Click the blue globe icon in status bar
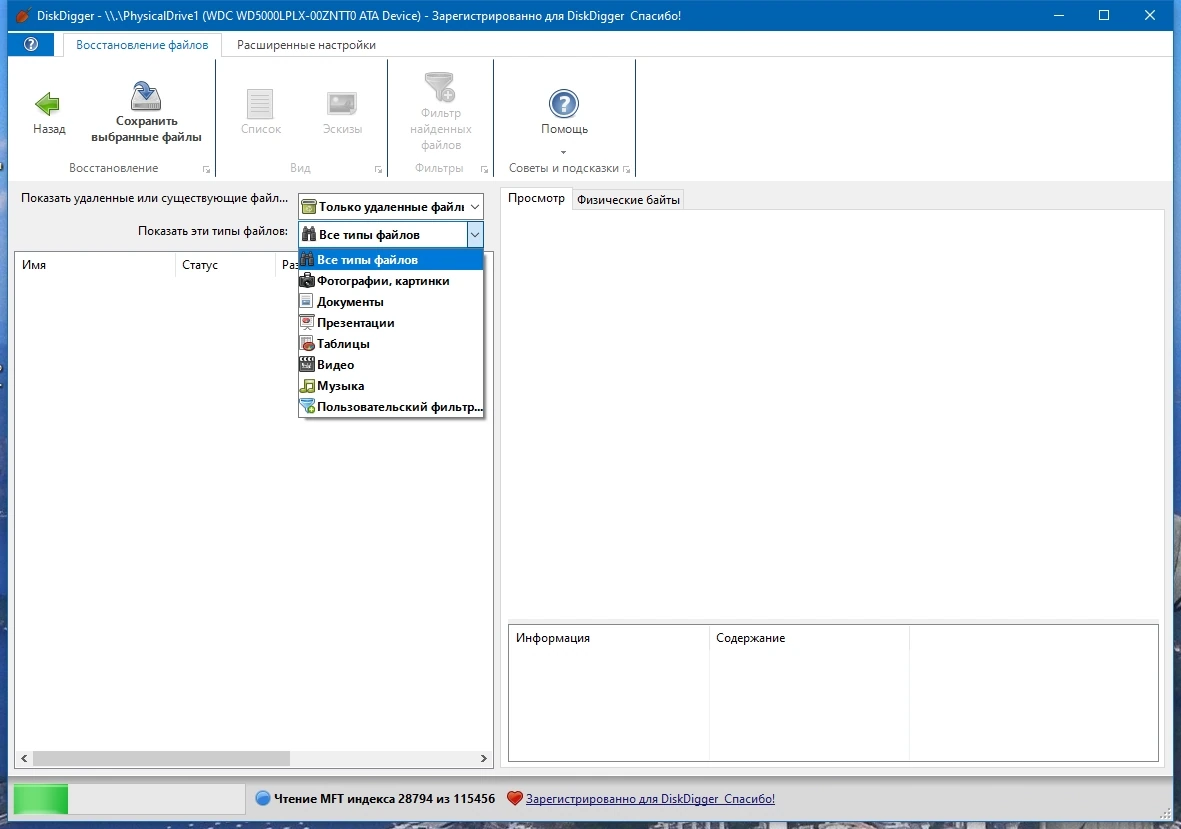Screen dimensions: 1181x829 [263, 798]
